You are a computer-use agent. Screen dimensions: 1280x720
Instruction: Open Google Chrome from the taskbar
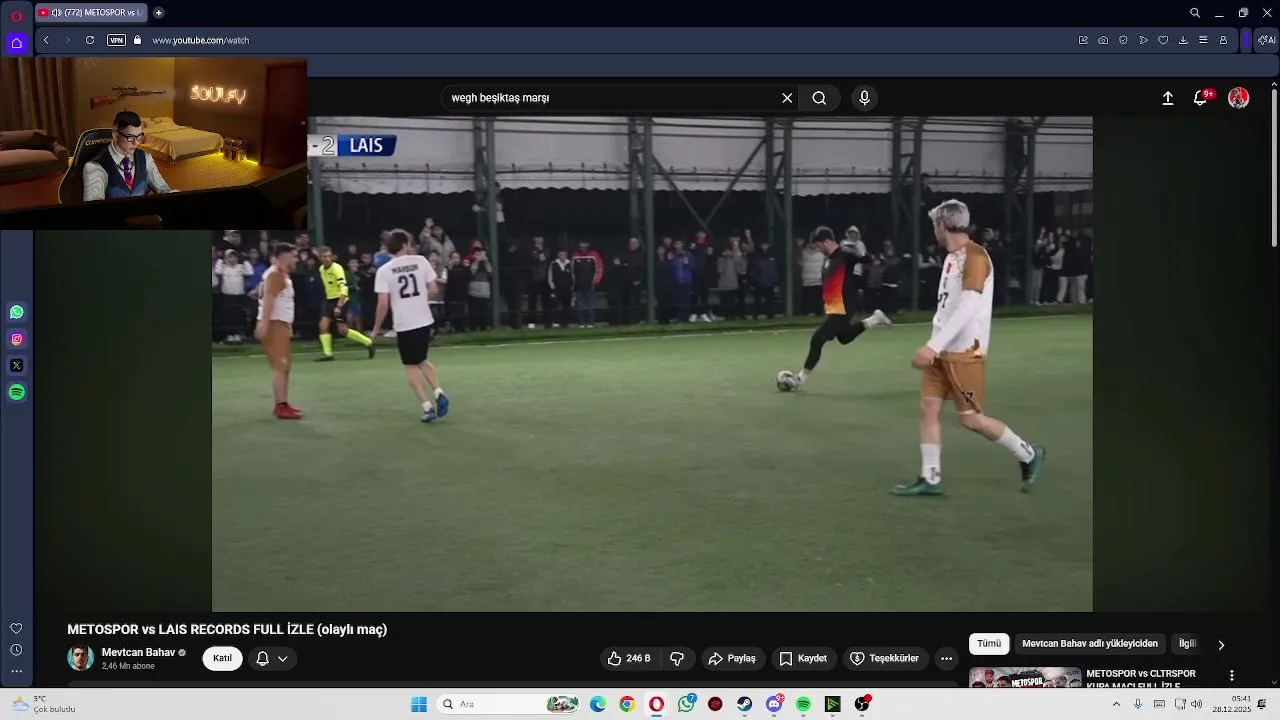[x=627, y=704]
